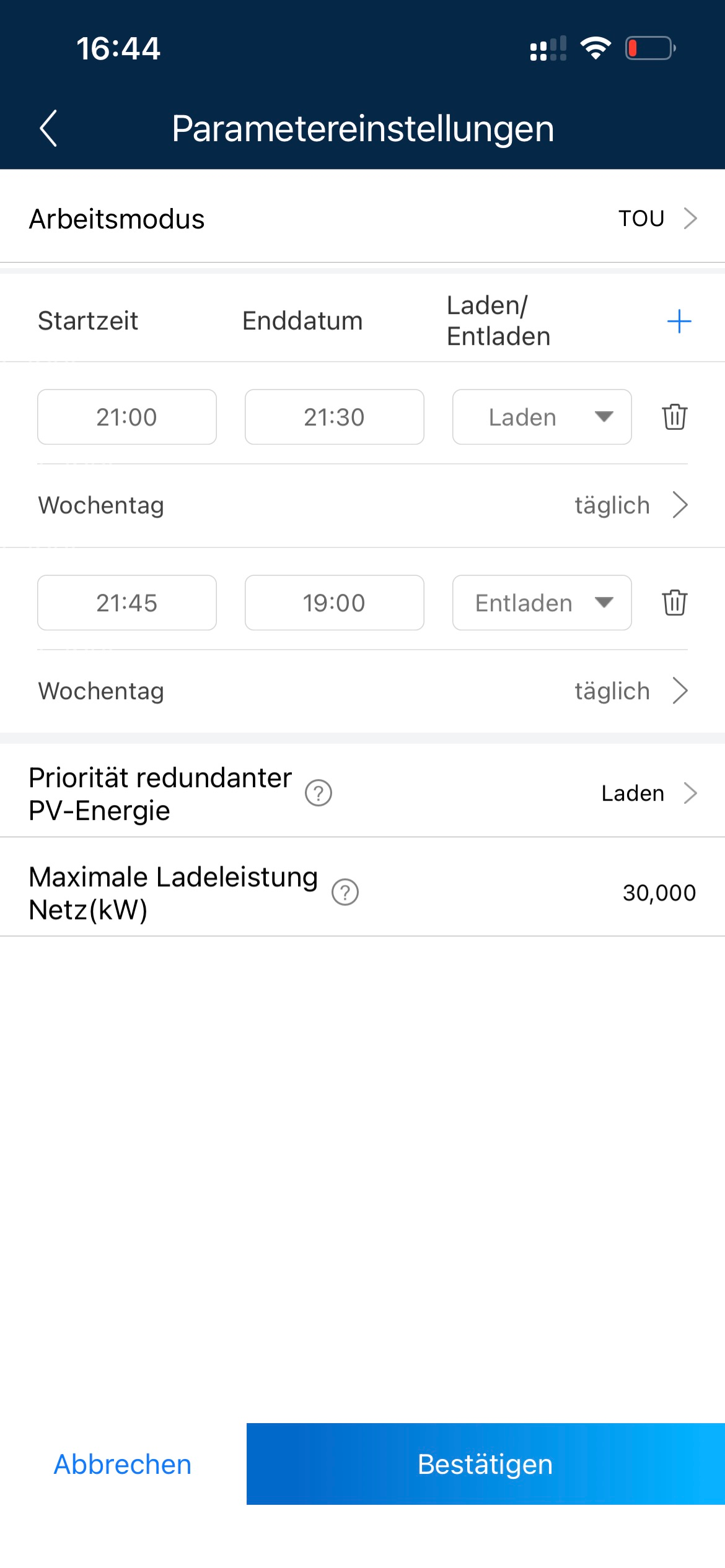Expand first Wochentag täglich setting

pos(362,505)
